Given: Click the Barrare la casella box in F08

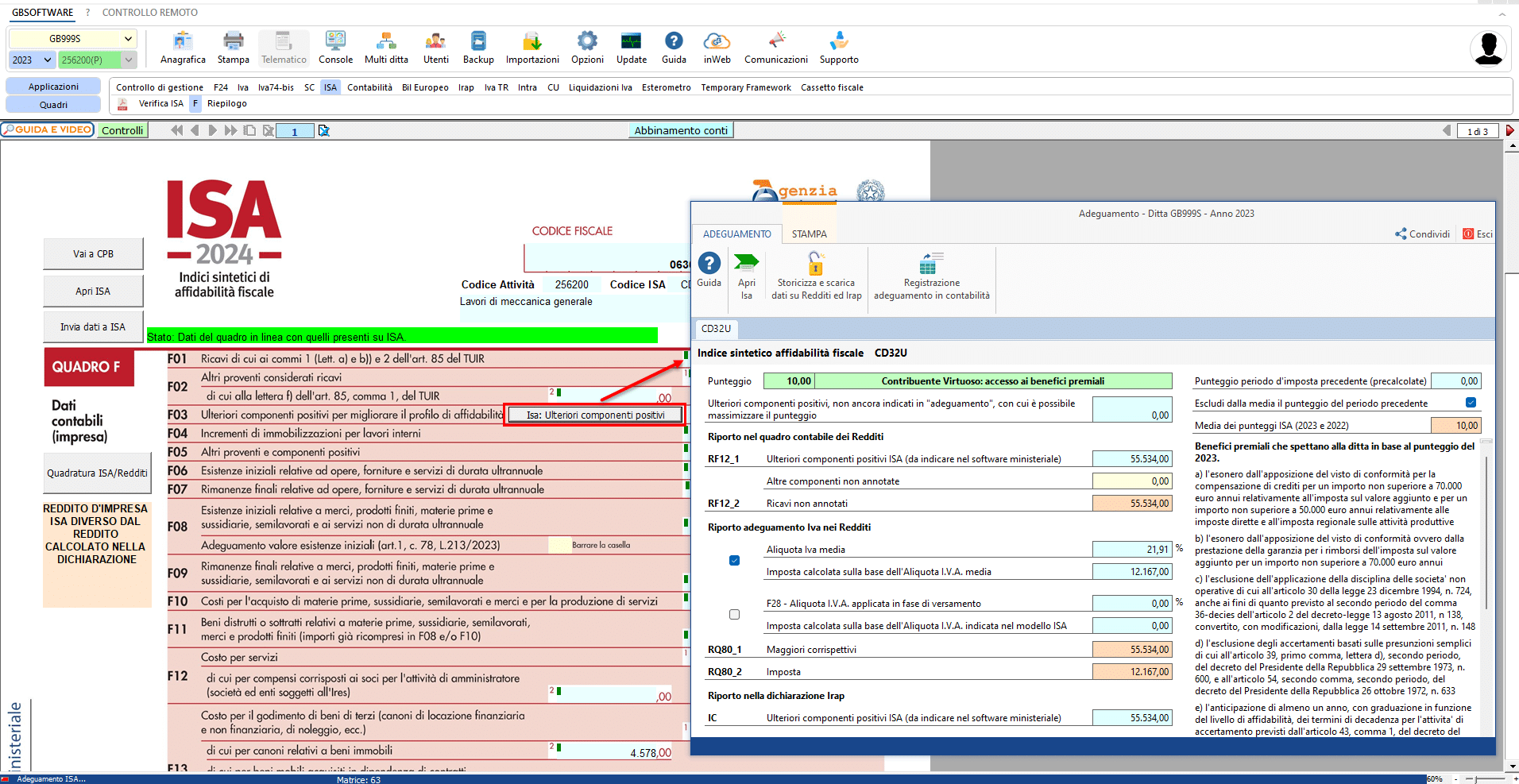Looking at the screenshot, I should [x=560, y=545].
